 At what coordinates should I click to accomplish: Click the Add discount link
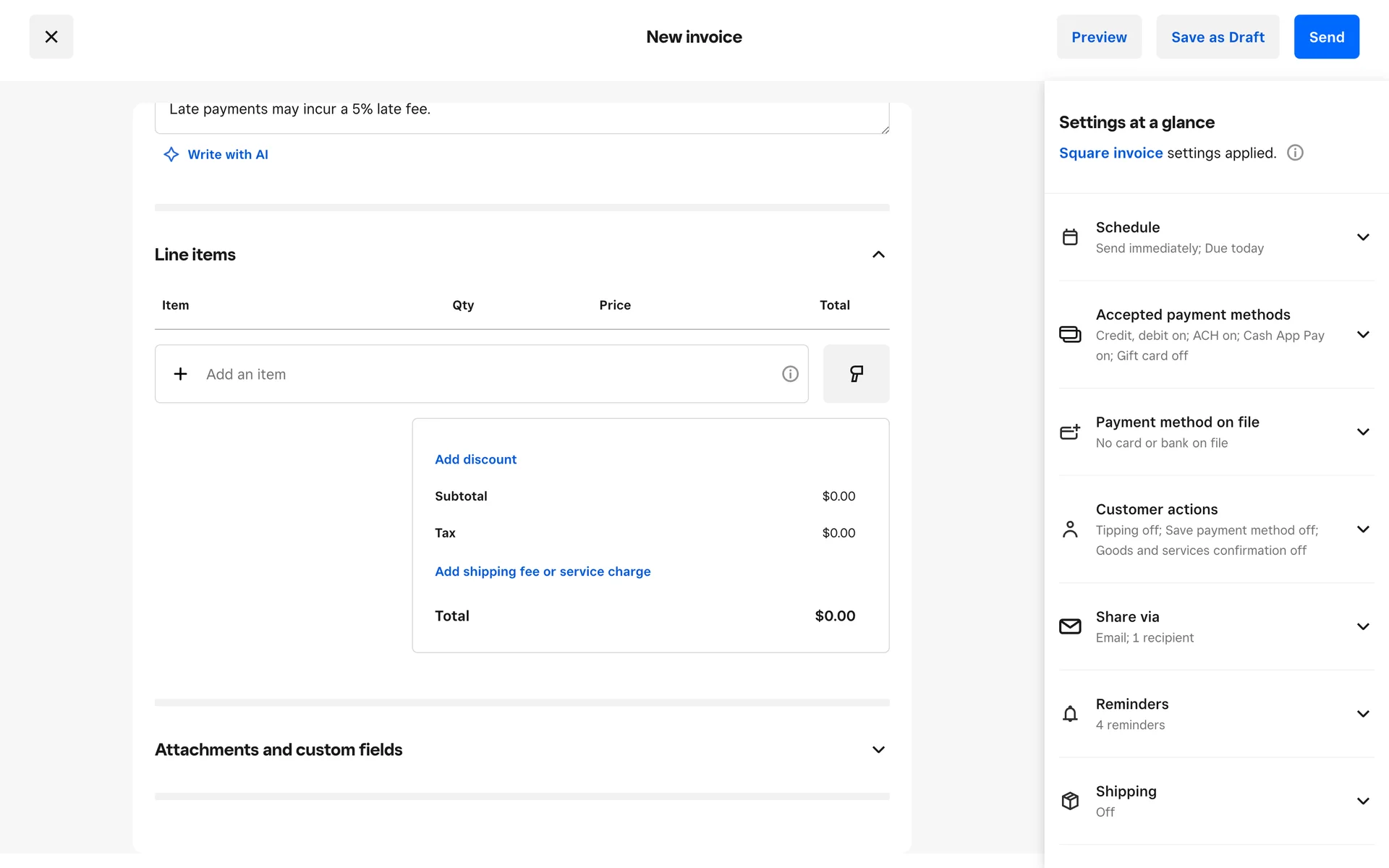tap(475, 459)
